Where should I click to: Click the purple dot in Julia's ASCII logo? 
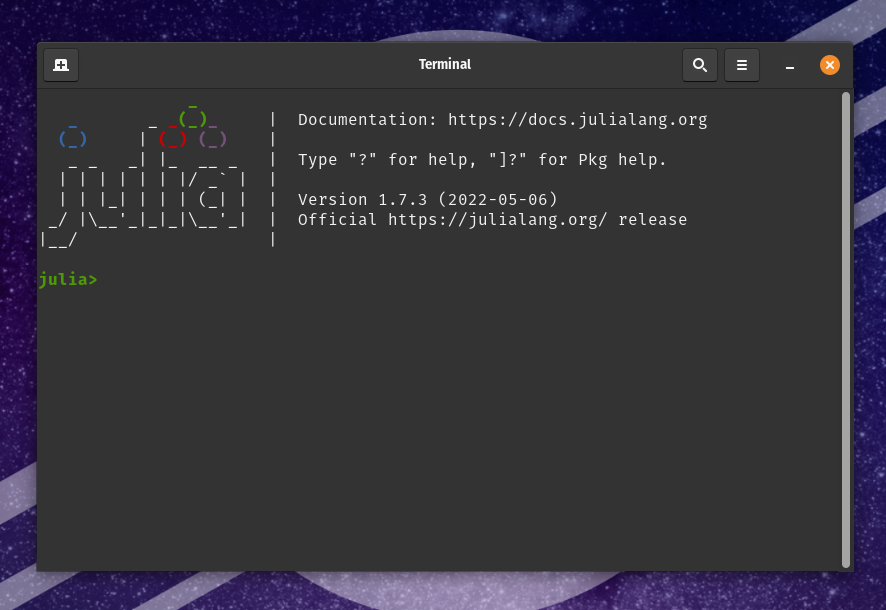[x=213, y=138]
